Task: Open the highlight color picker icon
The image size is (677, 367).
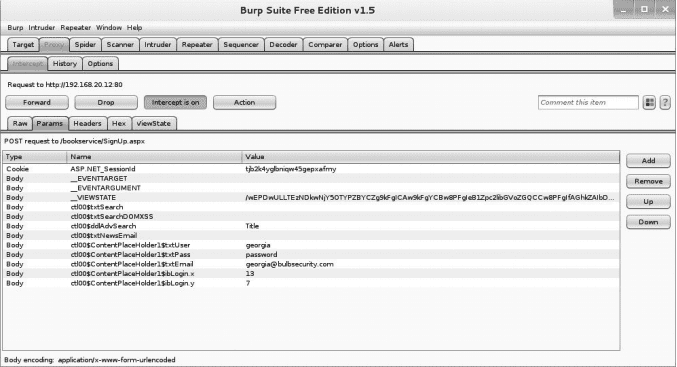Action: (x=649, y=102)
